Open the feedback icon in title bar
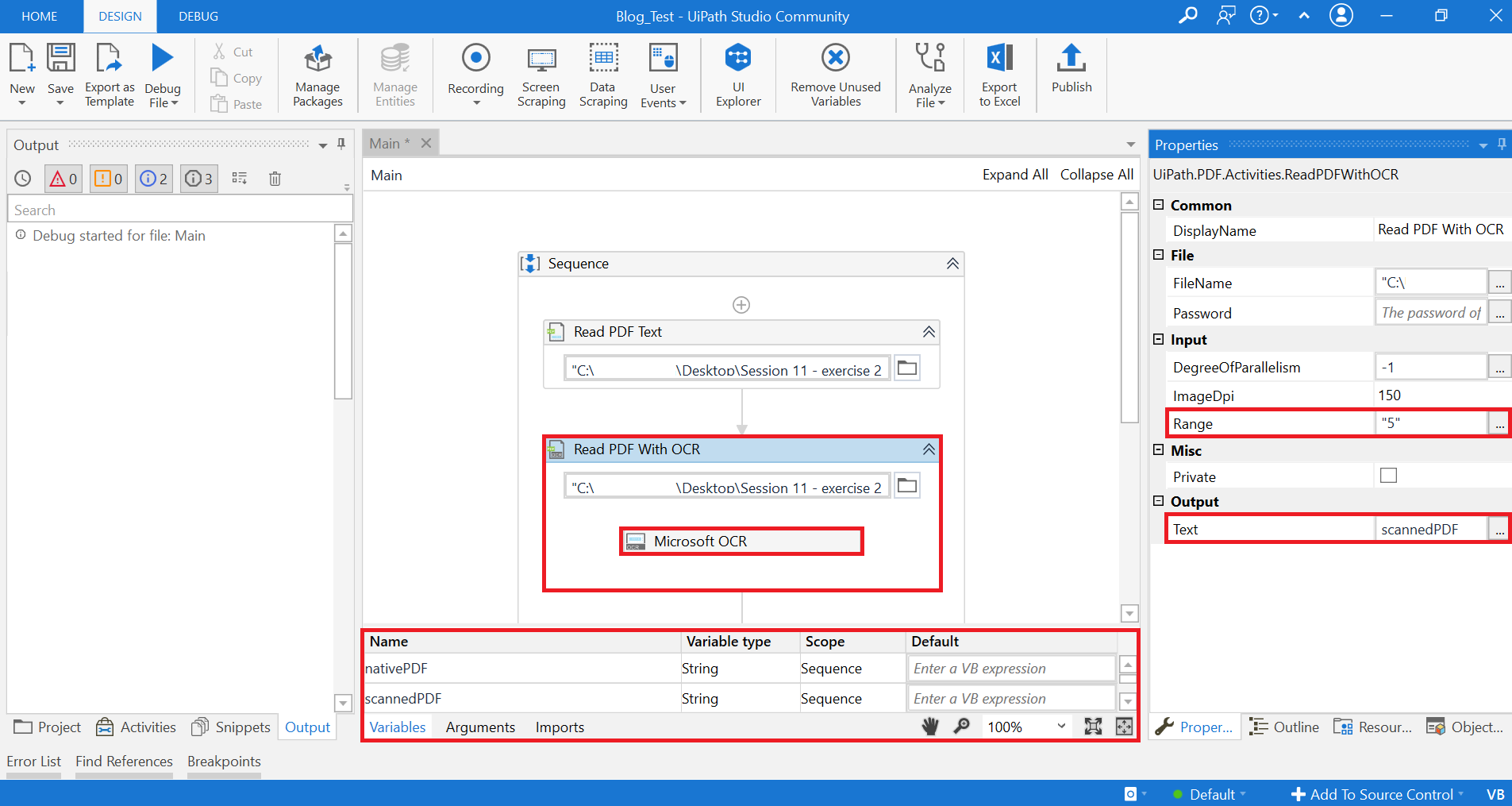The width and height of the screenshot is (1512, 806). tap(1225, 15)
